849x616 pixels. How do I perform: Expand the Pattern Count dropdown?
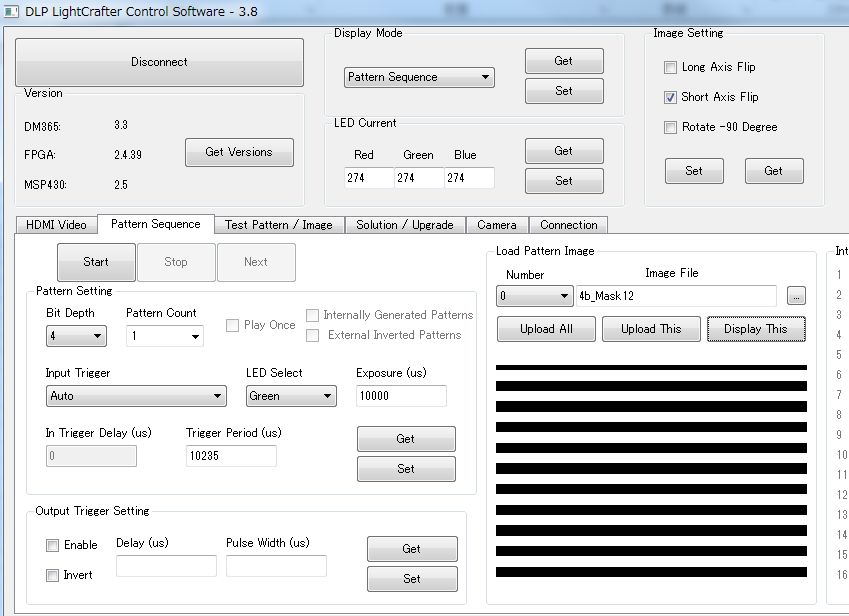click(165, 336)
